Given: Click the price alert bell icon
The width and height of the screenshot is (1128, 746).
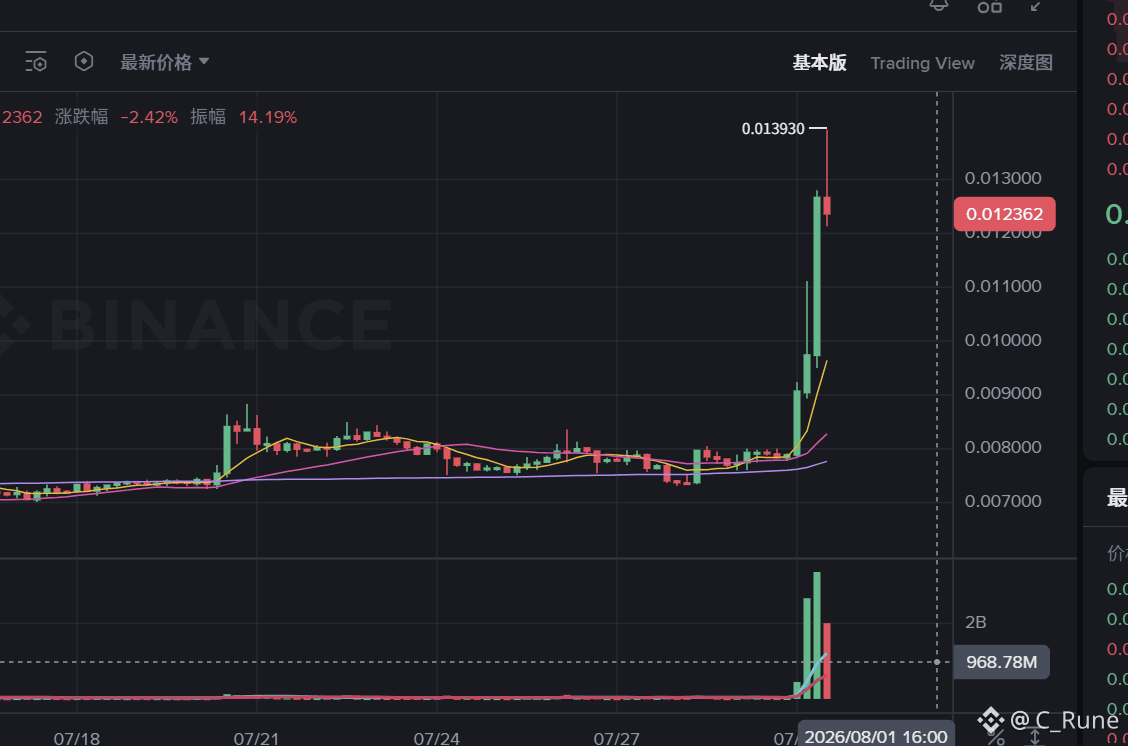Looking at the screenshot, I should point(939,6).
